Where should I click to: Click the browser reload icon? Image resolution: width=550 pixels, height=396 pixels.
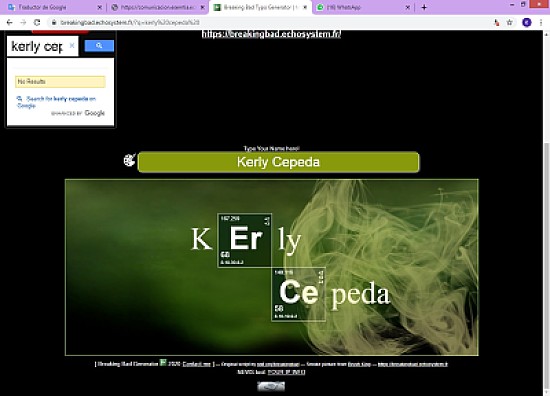[37, 22]
